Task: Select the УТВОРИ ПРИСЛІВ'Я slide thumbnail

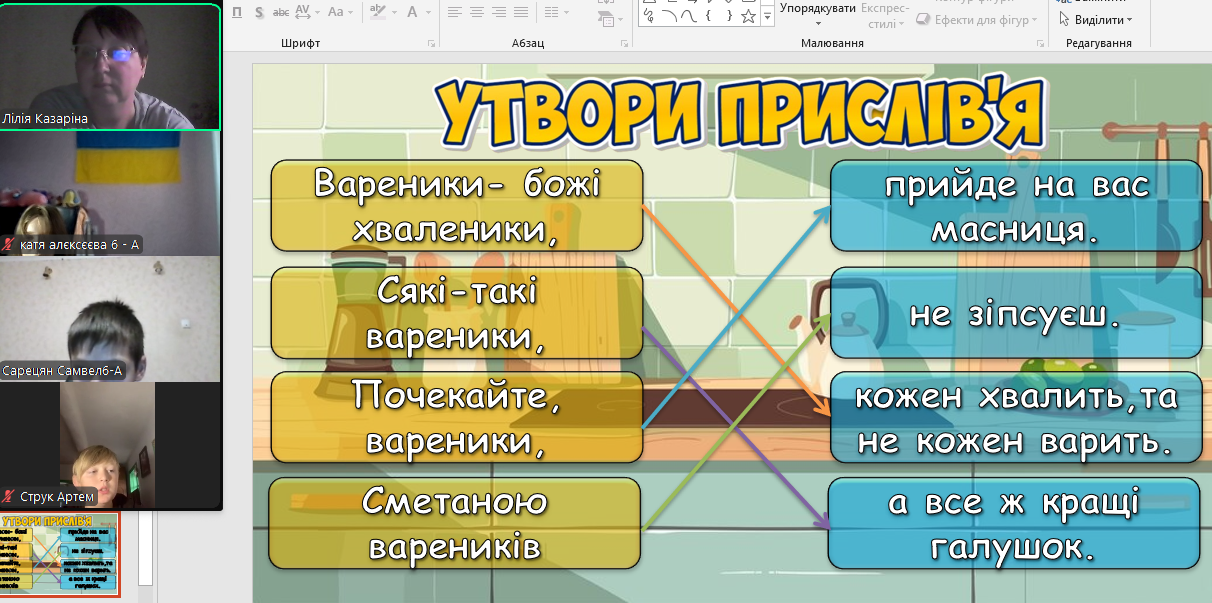Action: pyautogui.click(x=59, y=555)
